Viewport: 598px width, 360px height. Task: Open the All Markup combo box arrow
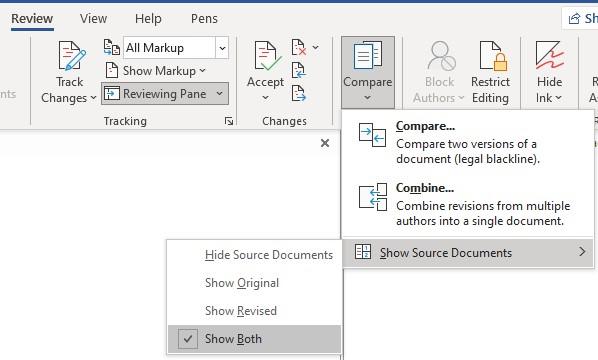[x=222, y=48]
